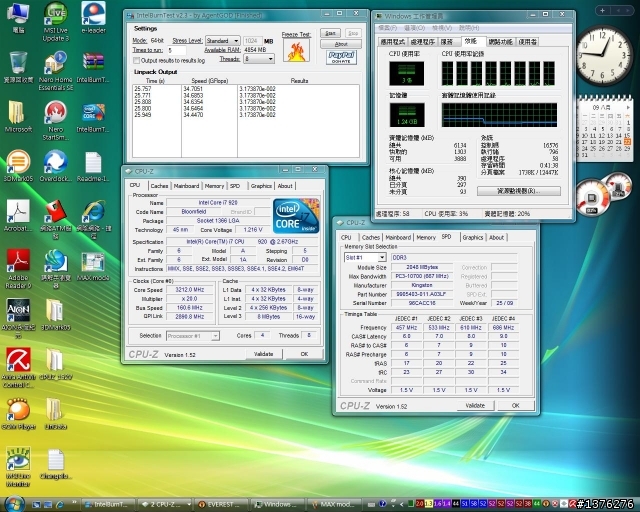Open the e-leader desktop shortcut

coord(93,18)
